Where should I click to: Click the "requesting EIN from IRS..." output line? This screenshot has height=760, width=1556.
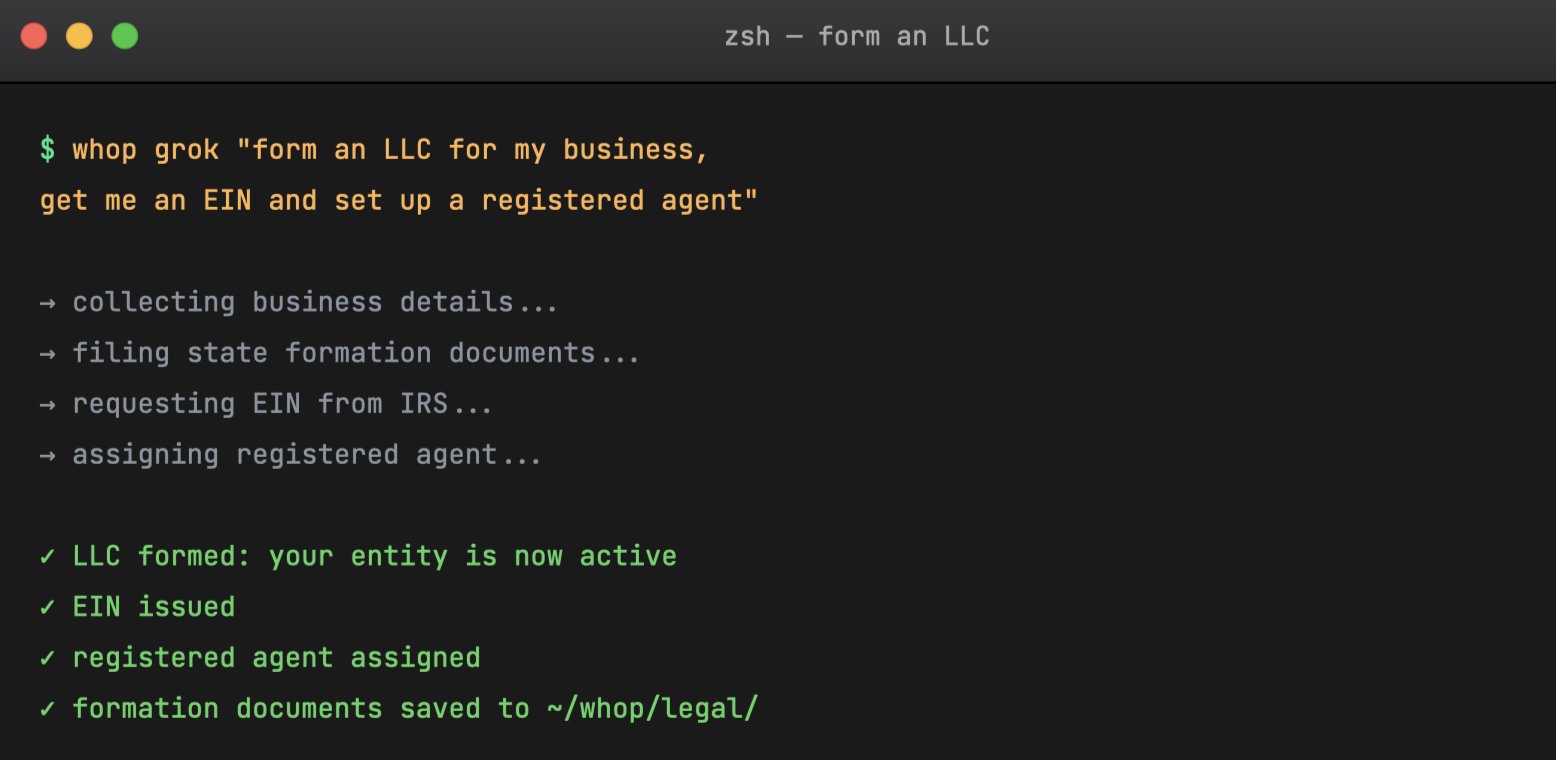(283, 404)
